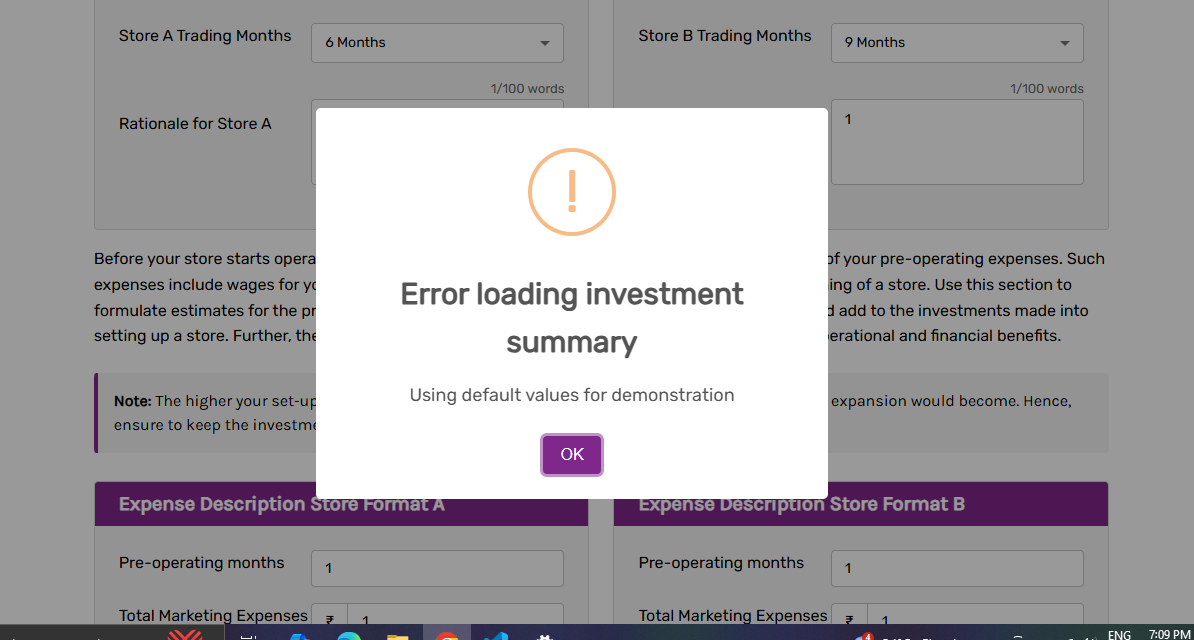Click the 'Error loading investment summary' heading

point(572,318)
